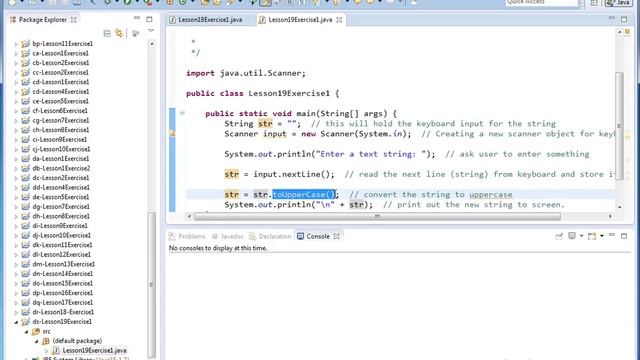The image size is (640, 360).
Task: Select ch-Lesson8Exercise1 project
Action: 60,130
